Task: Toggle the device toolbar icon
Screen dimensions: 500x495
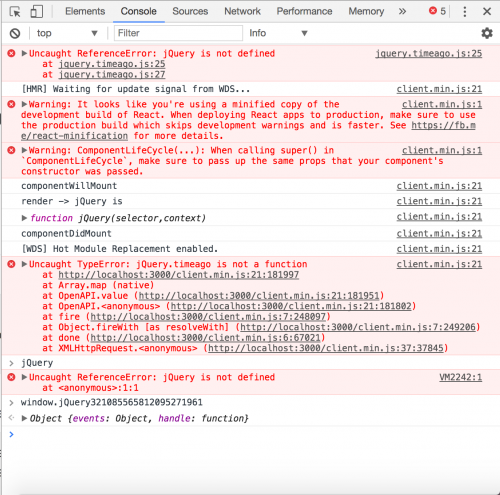Action: coord(37,12)
